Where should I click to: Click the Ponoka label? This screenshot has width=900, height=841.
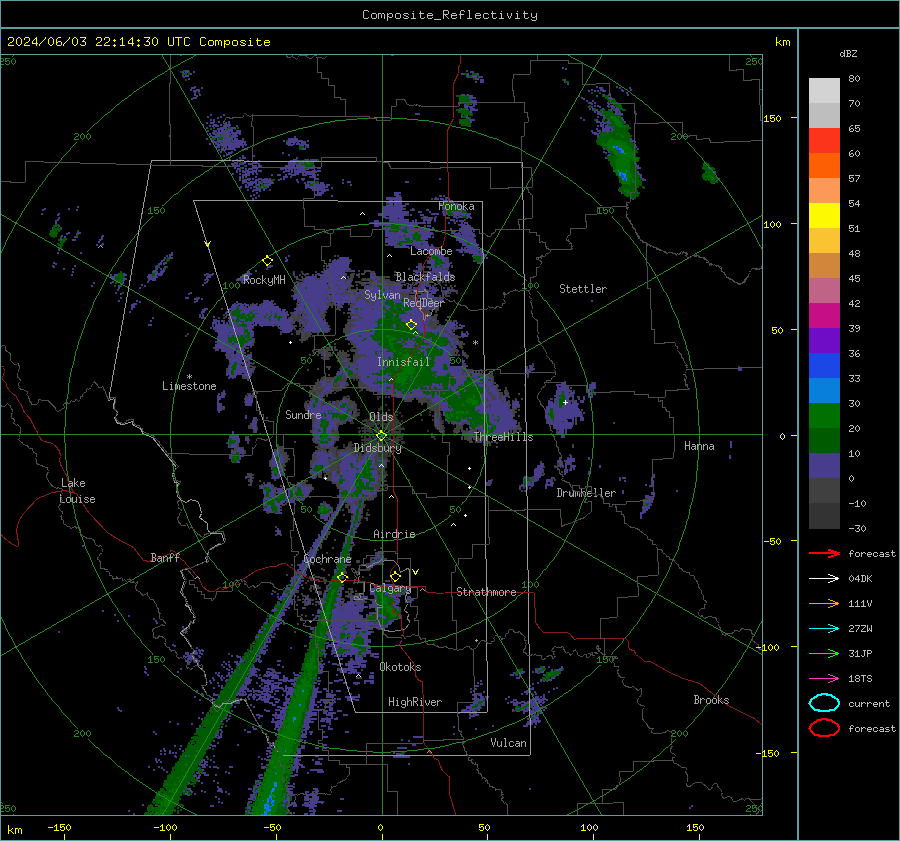point(456,206)
